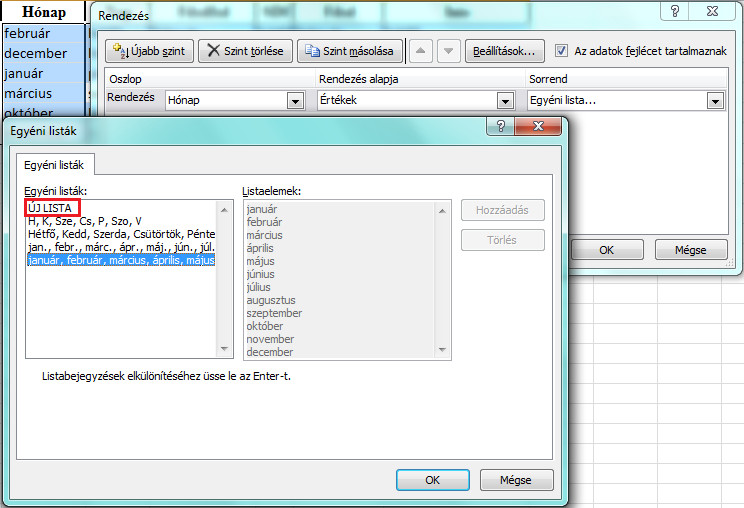Open the Beállítások... options
This screenshot has width=744, height=508.
[504, 51]
